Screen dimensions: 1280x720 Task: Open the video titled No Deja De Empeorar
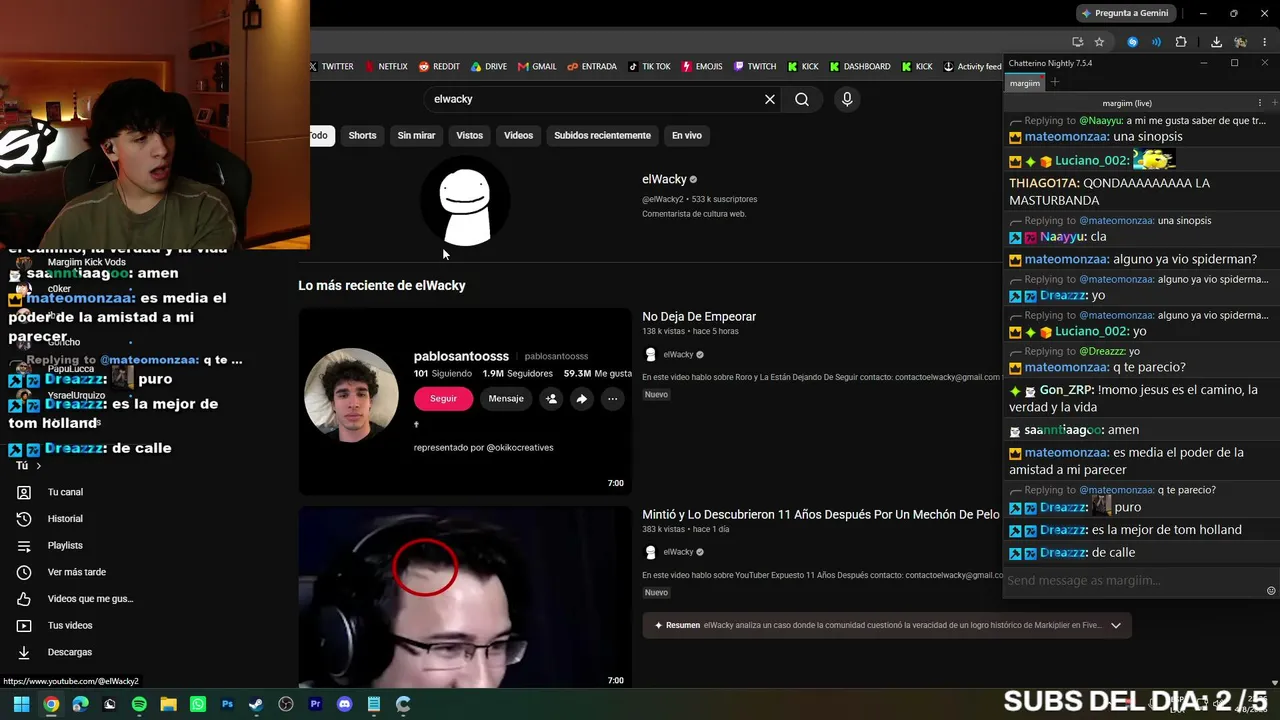coord(699,316)
